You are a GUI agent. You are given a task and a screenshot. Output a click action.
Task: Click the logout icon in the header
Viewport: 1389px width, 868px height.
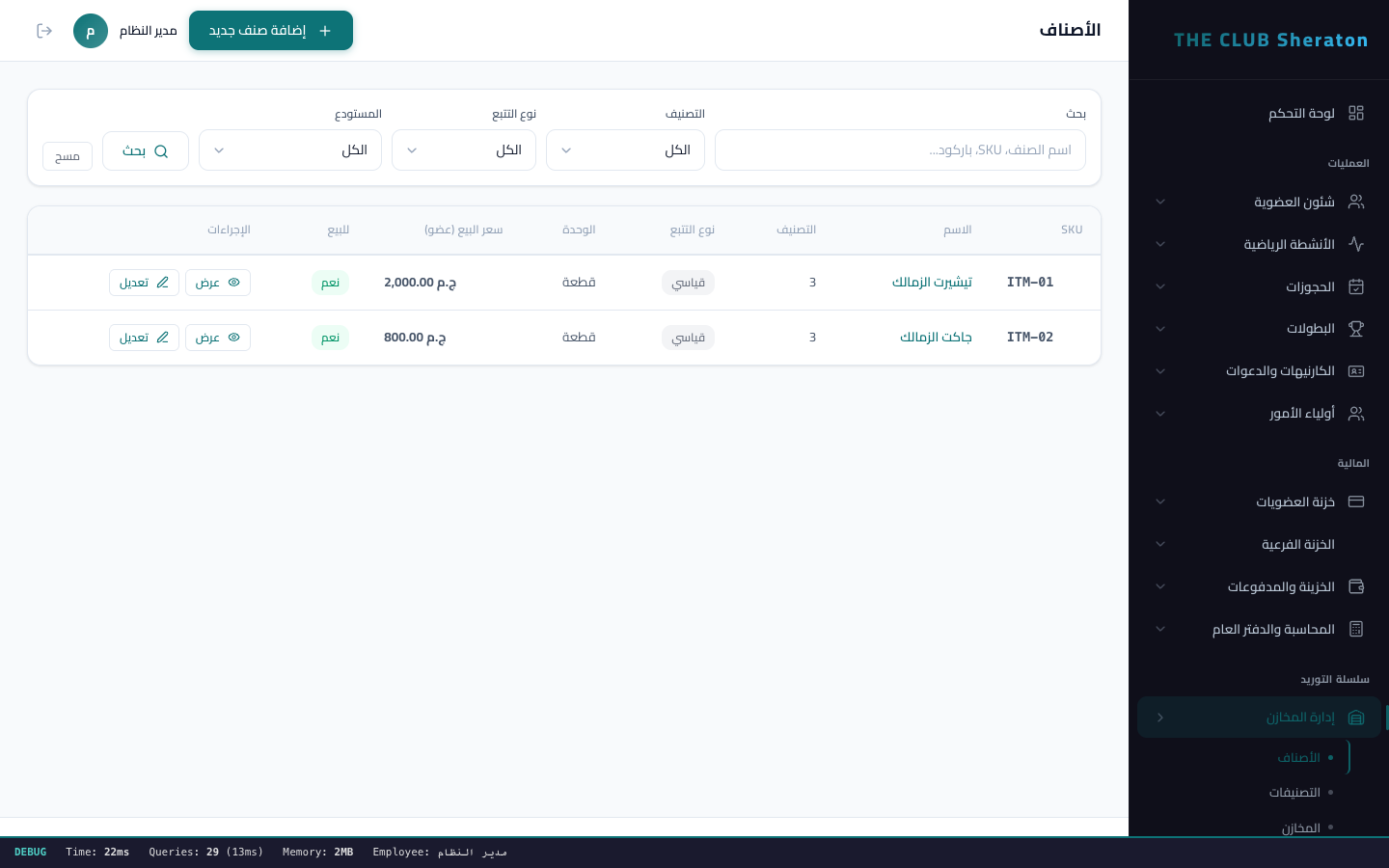point(44,31)
